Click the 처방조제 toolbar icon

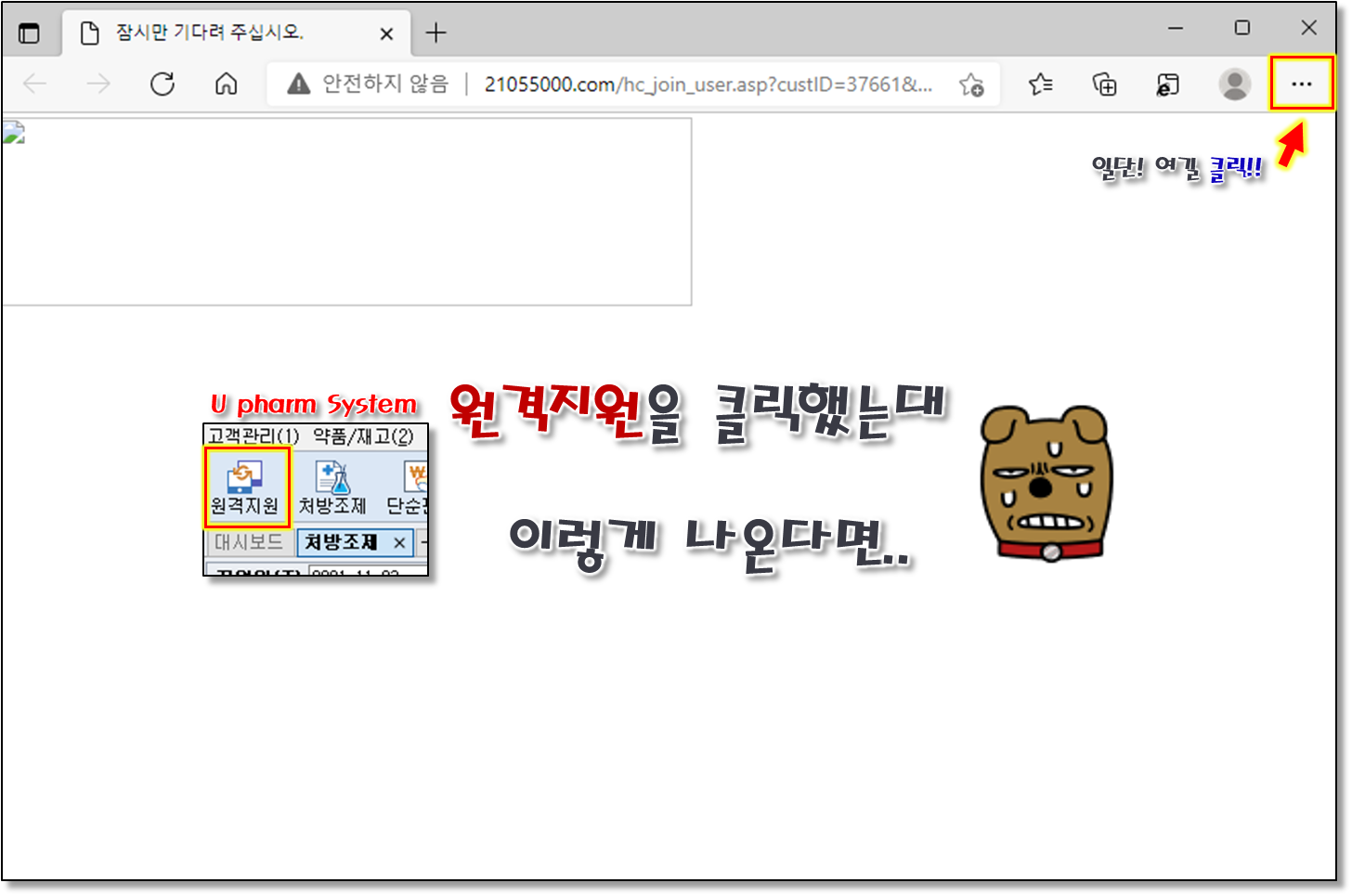point(331,487)
